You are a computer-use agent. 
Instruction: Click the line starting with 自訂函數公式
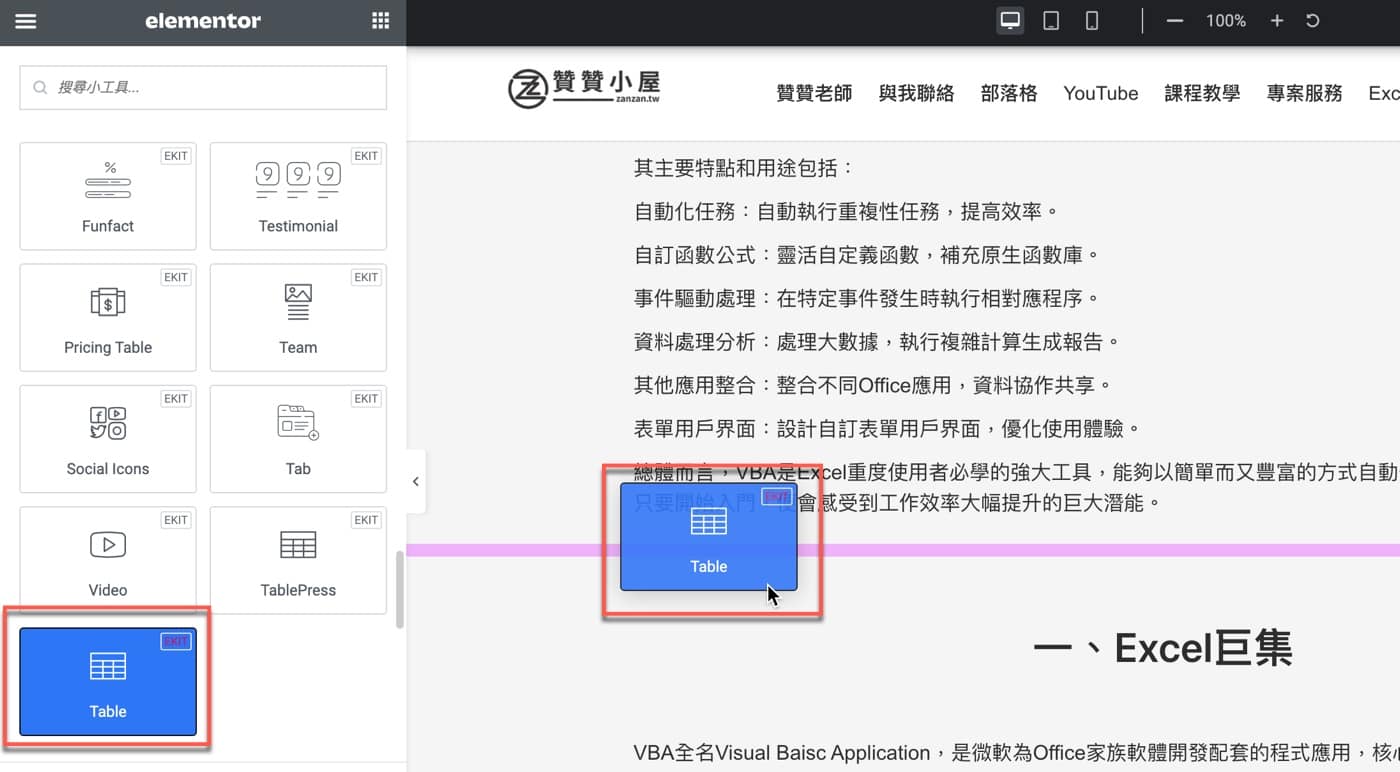click(x=866, y=255)
